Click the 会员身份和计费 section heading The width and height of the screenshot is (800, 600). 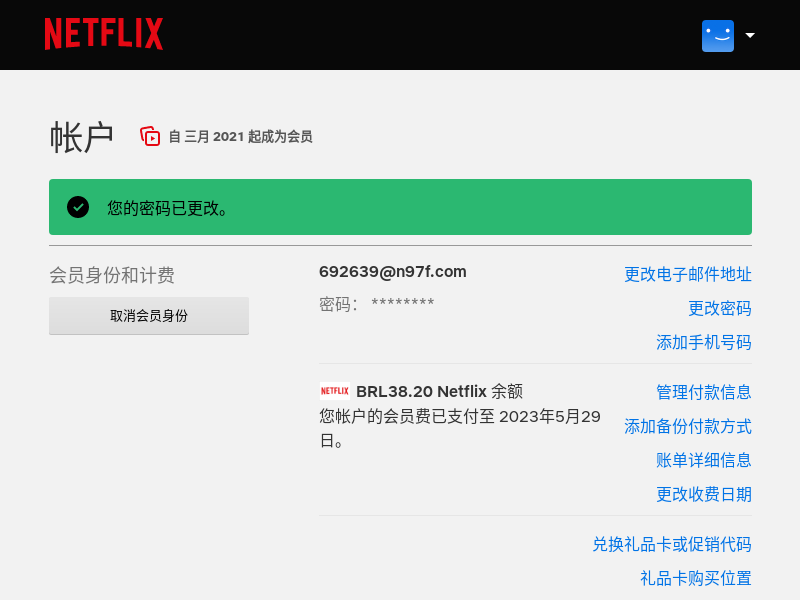112,276
